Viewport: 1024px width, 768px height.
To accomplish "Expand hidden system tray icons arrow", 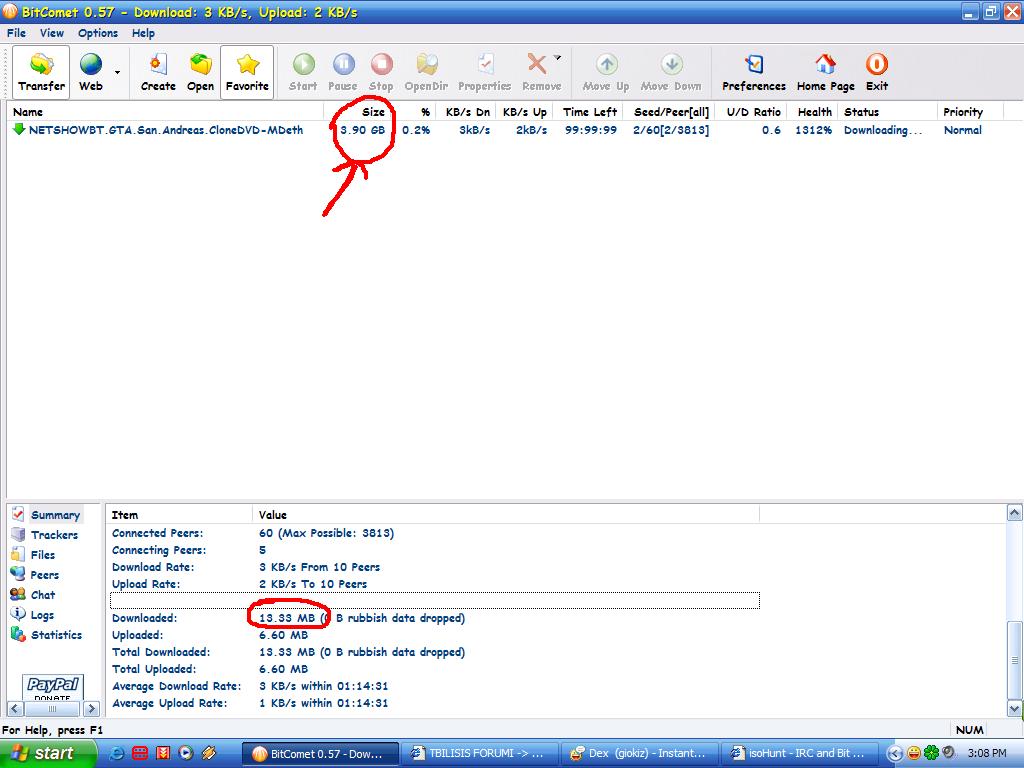I will 895,753.
